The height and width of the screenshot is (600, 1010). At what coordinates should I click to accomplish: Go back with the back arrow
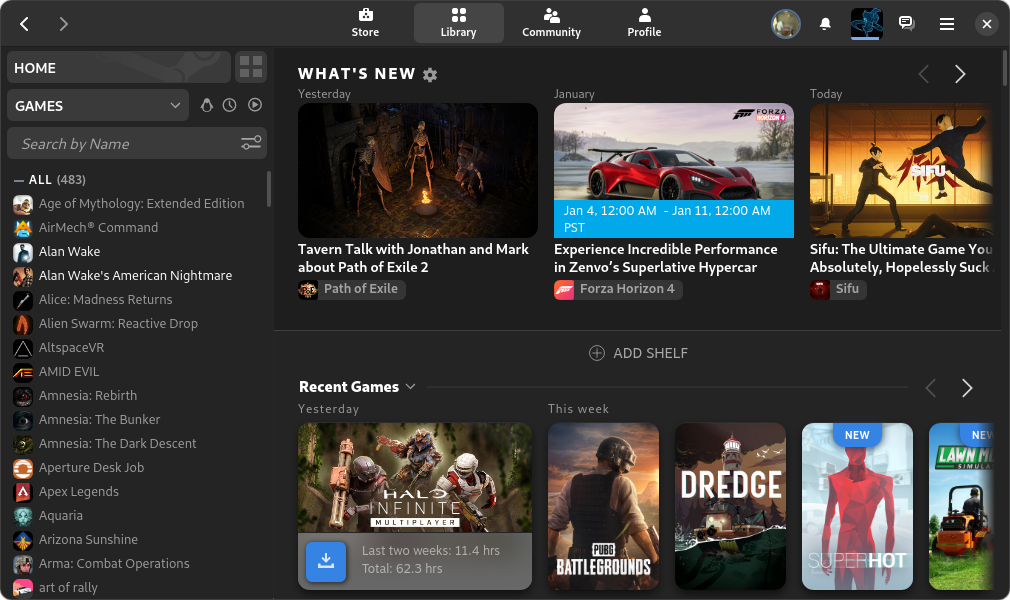[24, 24]
